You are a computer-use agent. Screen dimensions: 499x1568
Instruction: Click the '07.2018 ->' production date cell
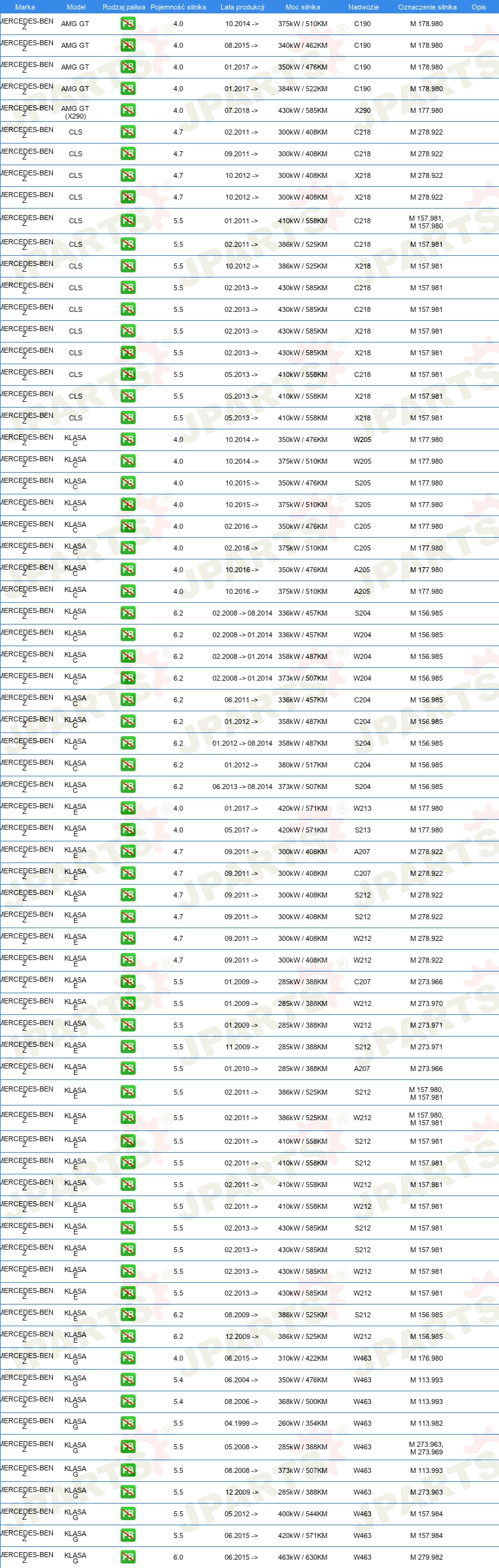point(241,110)
